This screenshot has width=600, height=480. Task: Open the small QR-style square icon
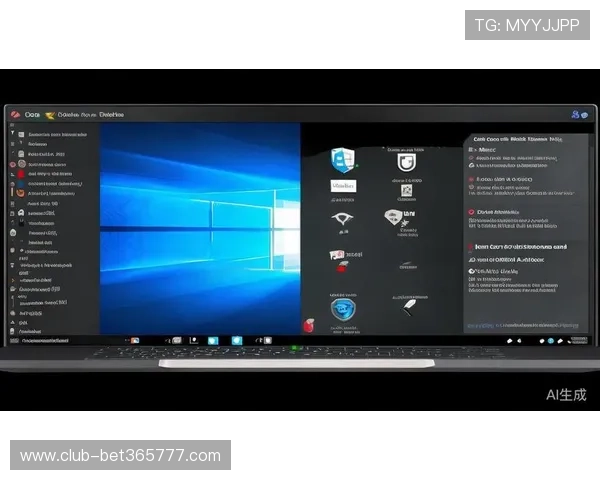click(x=405, y=190)
